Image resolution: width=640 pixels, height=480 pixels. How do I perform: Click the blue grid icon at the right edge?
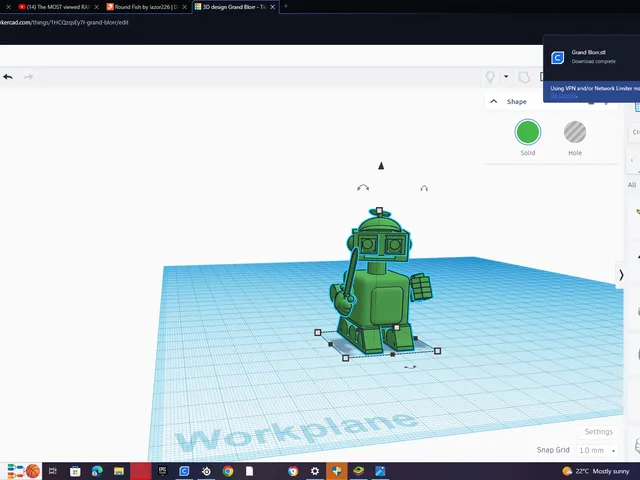pyautogui.click(x=637, y=107)
